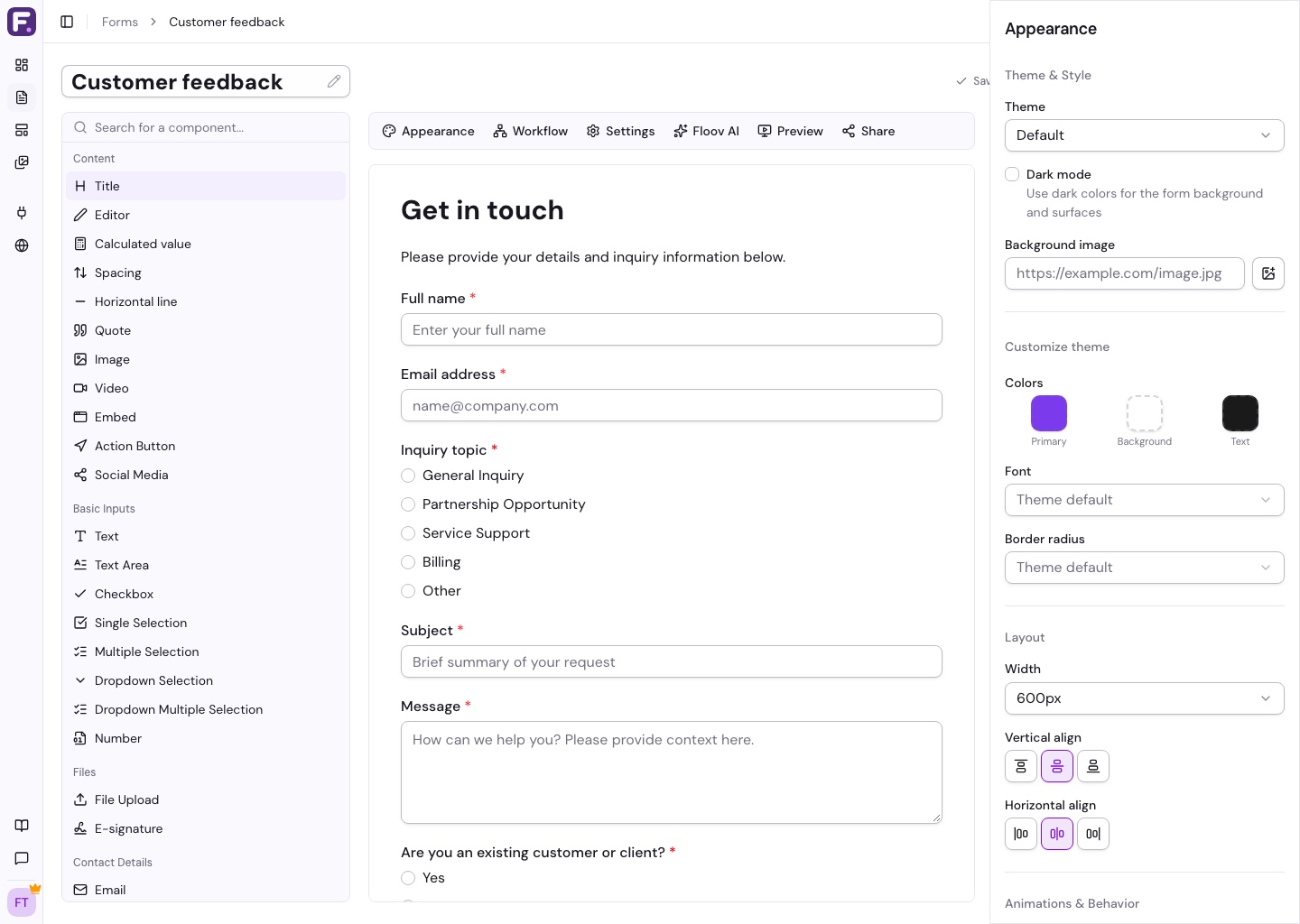Open the Font dropdown

[x=1145, y=500]
